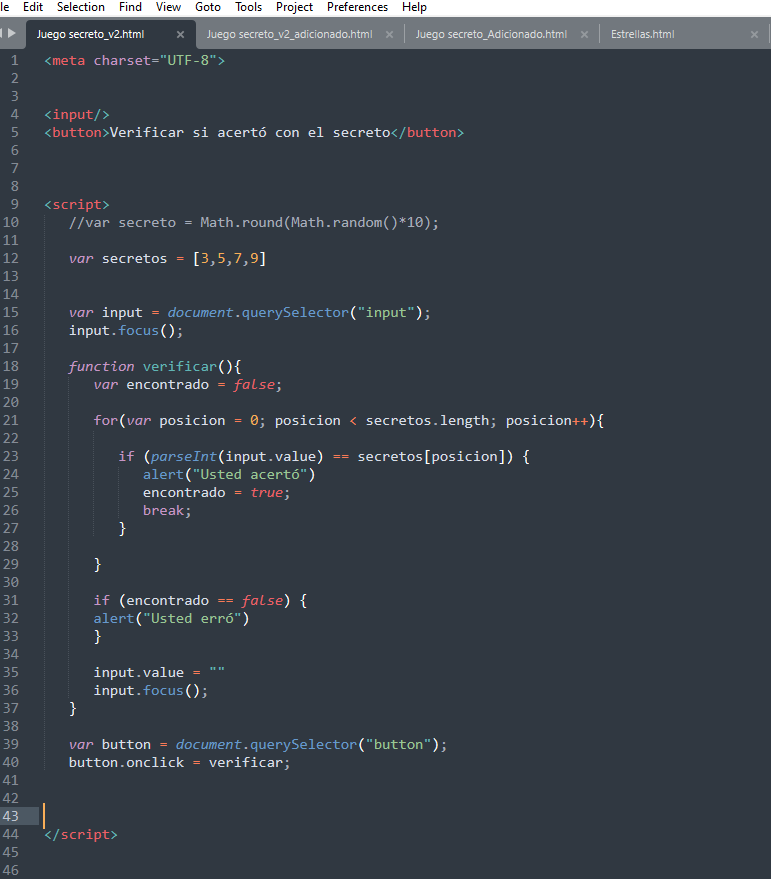
Task: Open the Tools menu
Action: point(248,7)
